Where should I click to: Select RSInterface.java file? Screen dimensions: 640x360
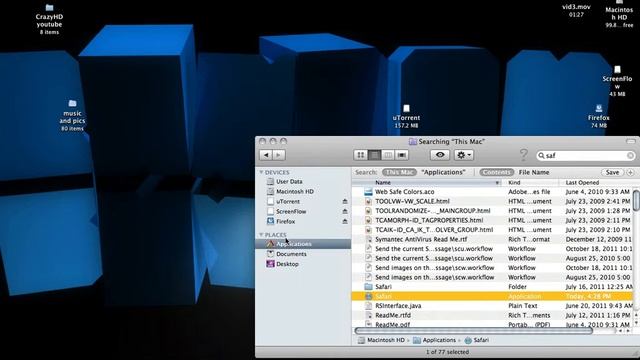492,306
